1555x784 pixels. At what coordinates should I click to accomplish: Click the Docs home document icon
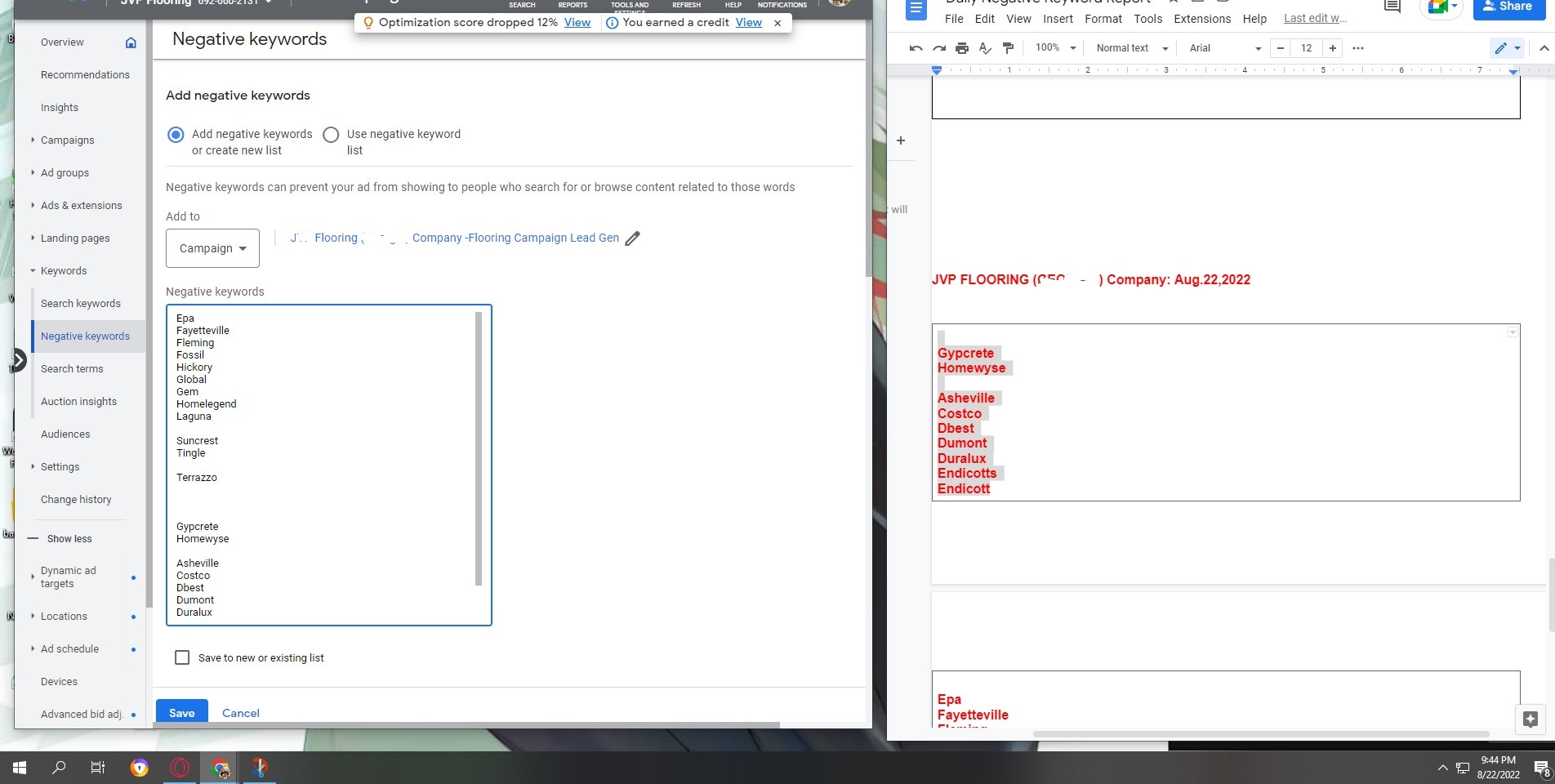click(x=916, y=9)
